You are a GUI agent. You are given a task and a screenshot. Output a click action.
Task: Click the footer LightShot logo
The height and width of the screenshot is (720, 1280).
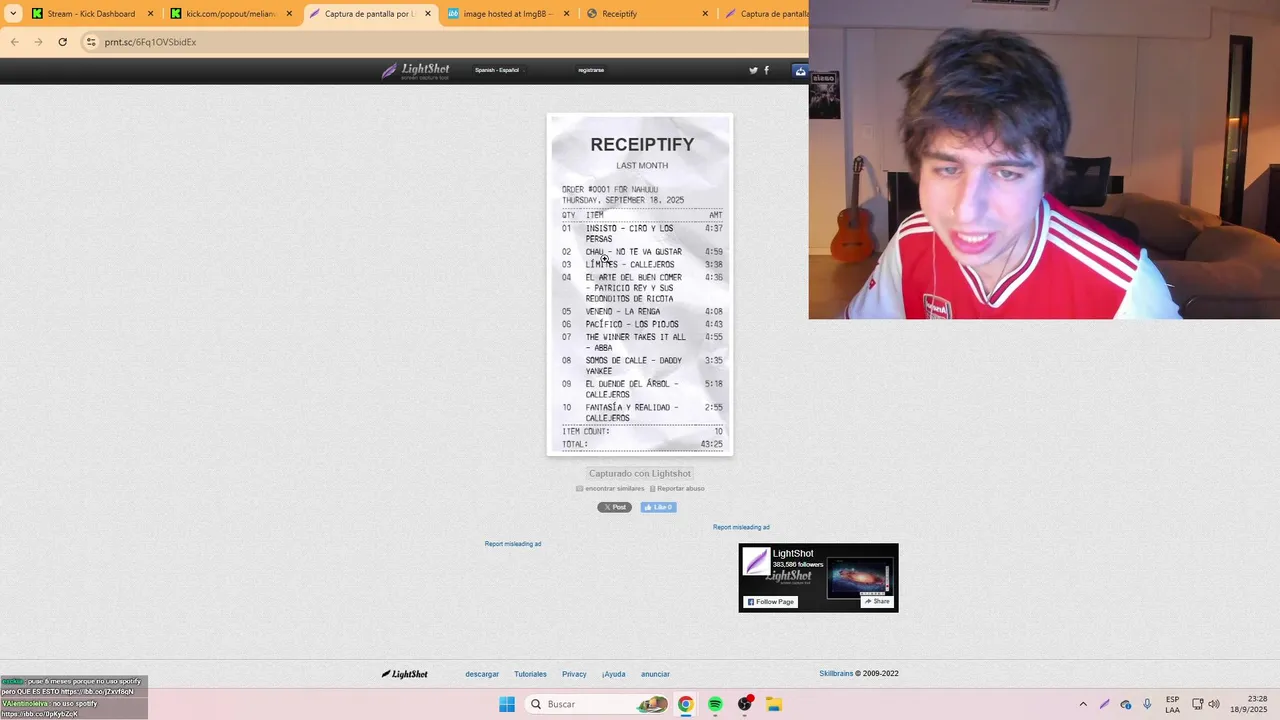click(x=405, y=674)
